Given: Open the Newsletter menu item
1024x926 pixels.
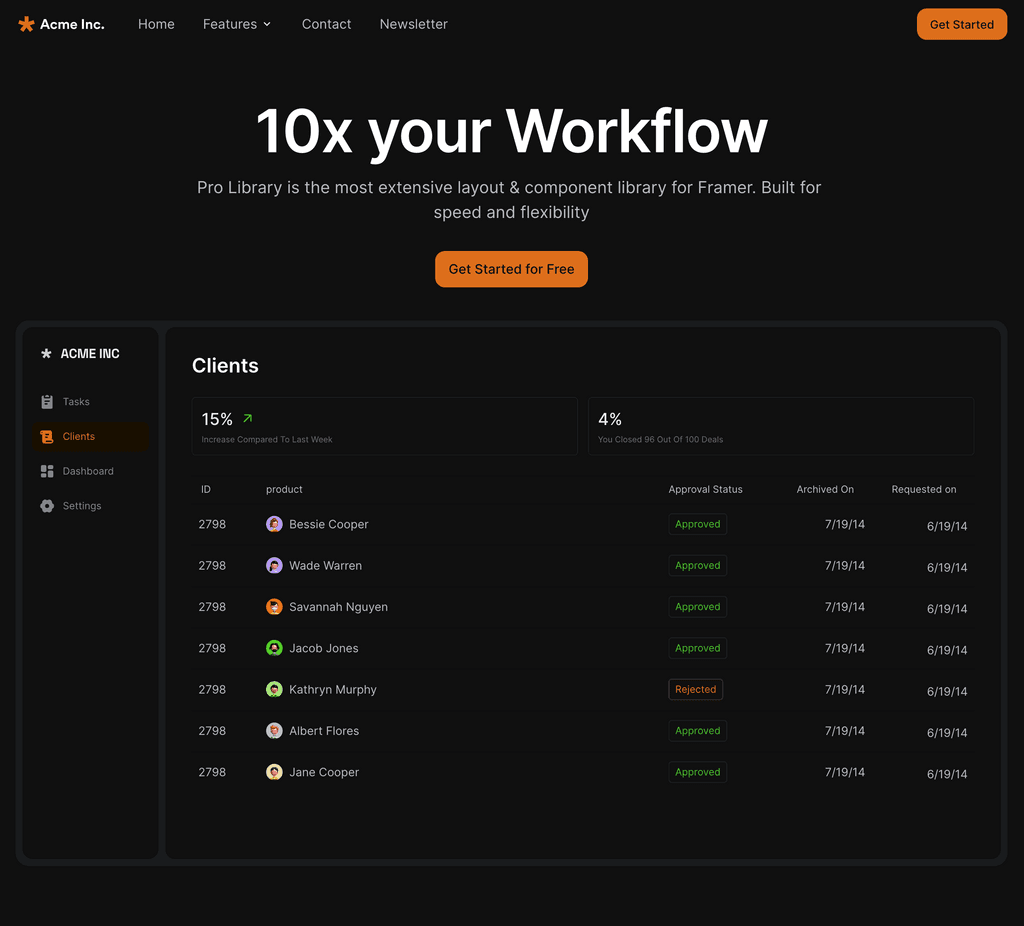Looking at the screenshot, I should coord(413,24).
